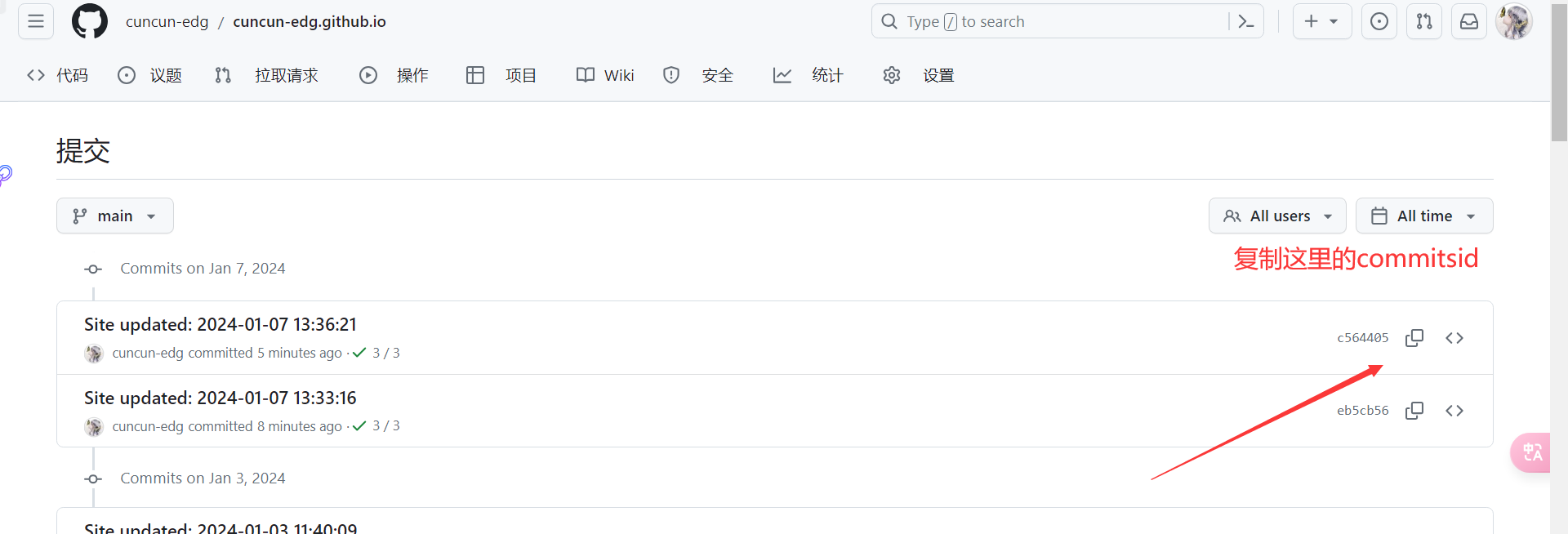Browse repository at commit eb5cb56
The width and height of the screenshot is (1568, 534).
1454,411
